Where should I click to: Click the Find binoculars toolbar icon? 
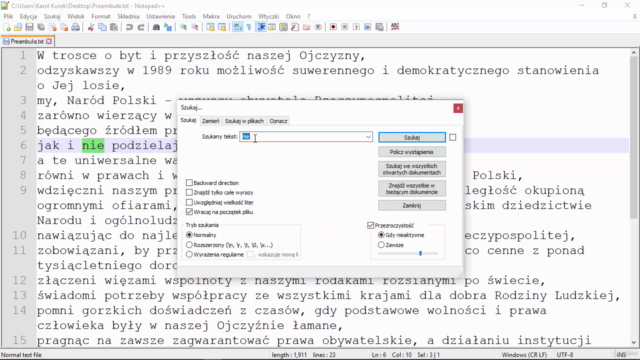[x=156, y=27]
